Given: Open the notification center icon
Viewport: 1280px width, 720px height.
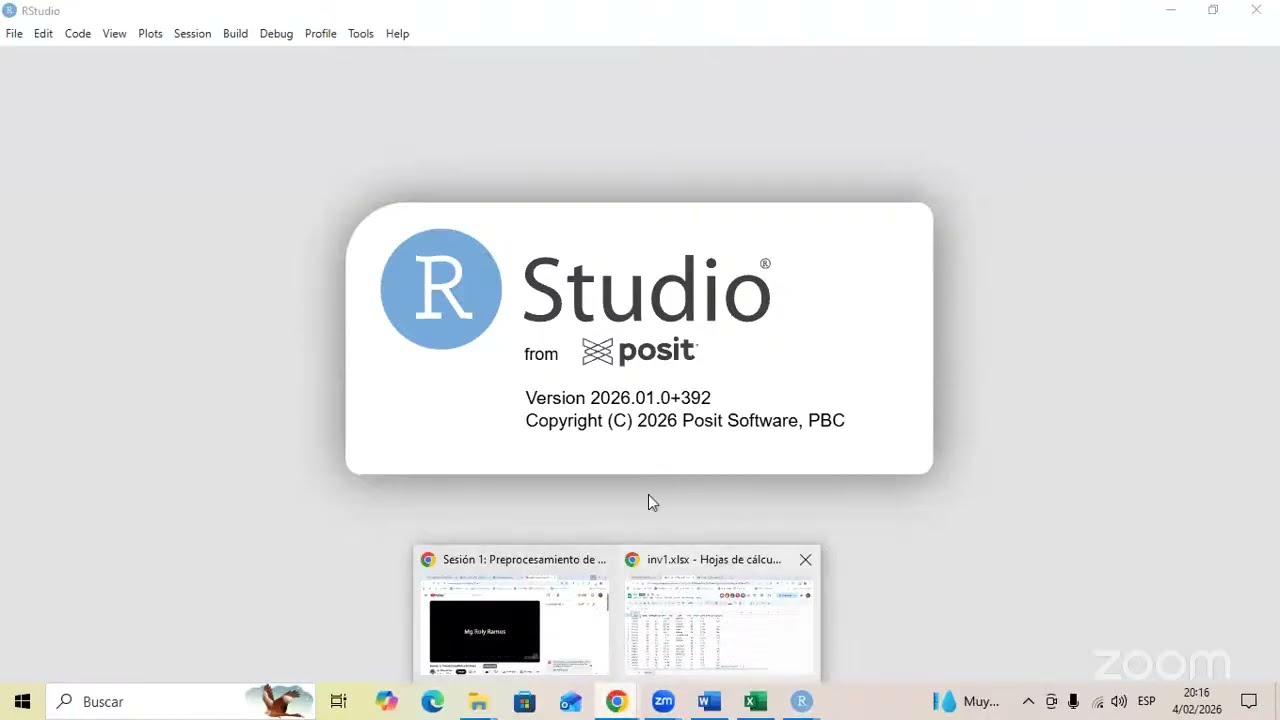Looking at the screenshot, I should point(1249,701).
